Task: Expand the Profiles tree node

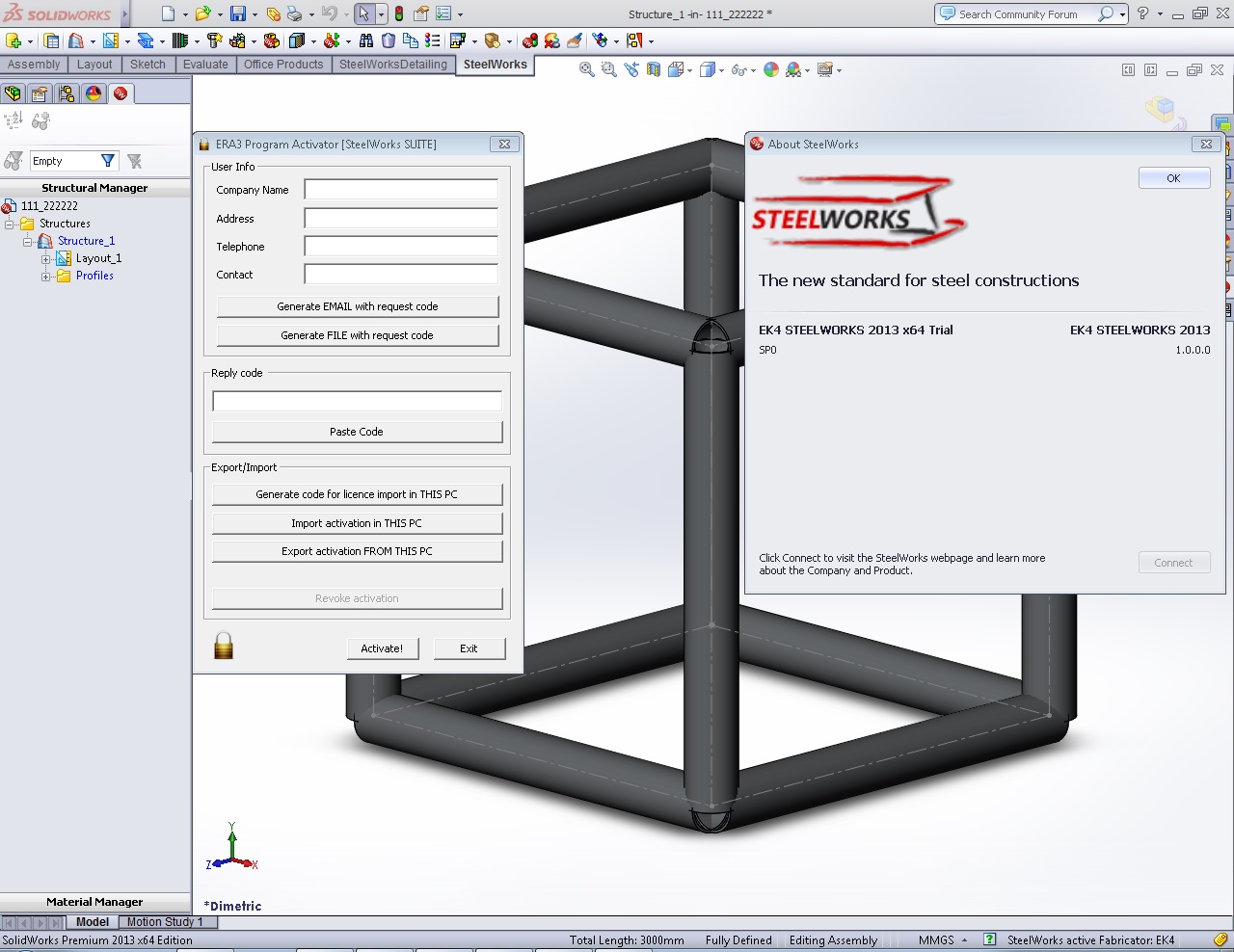Action: 45,276
